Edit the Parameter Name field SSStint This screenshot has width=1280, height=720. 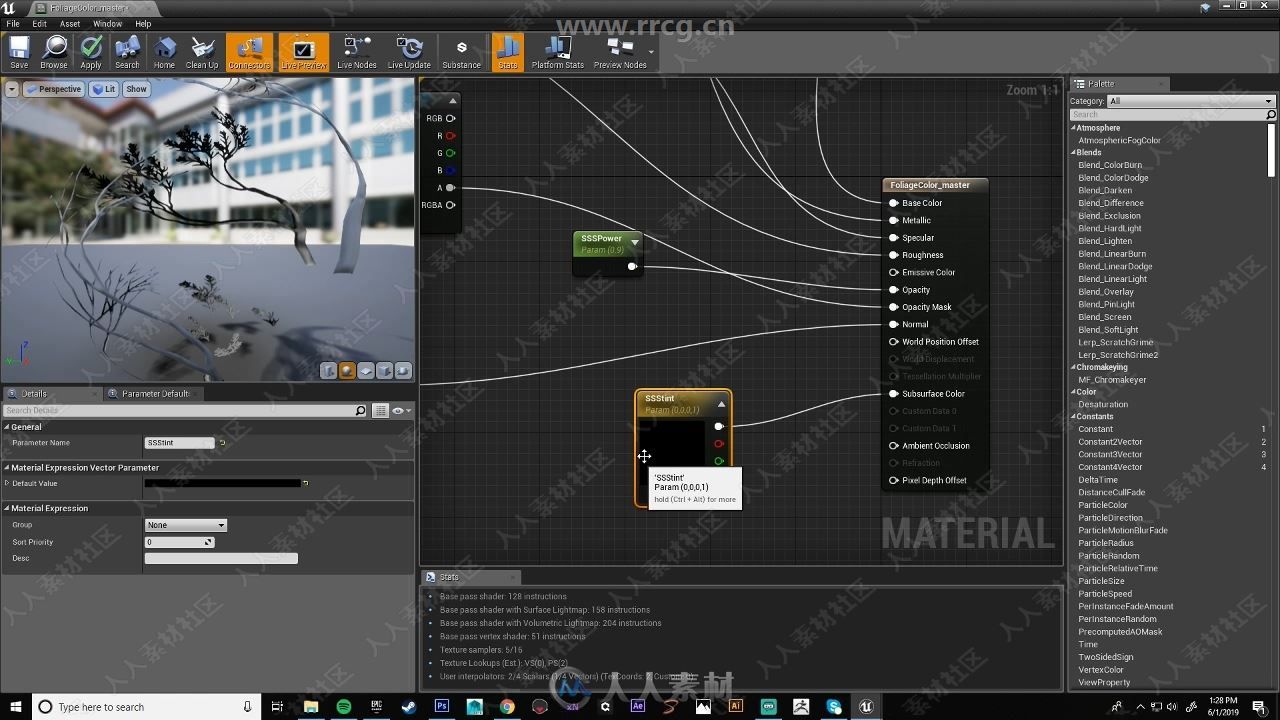coord(179,442)
